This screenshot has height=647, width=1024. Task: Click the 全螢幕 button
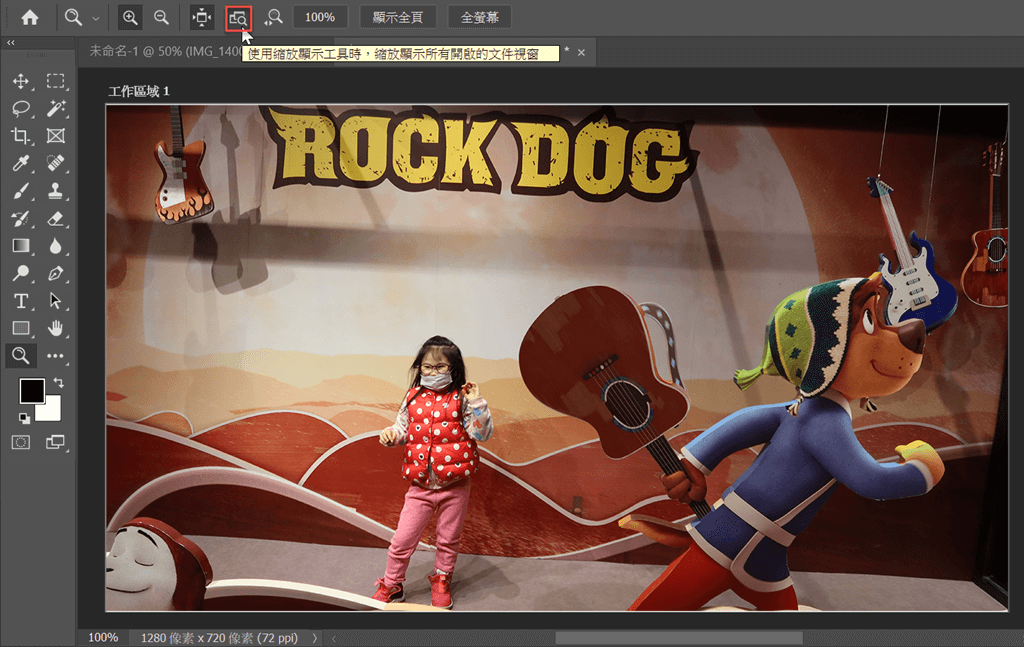tap(479, 18)
